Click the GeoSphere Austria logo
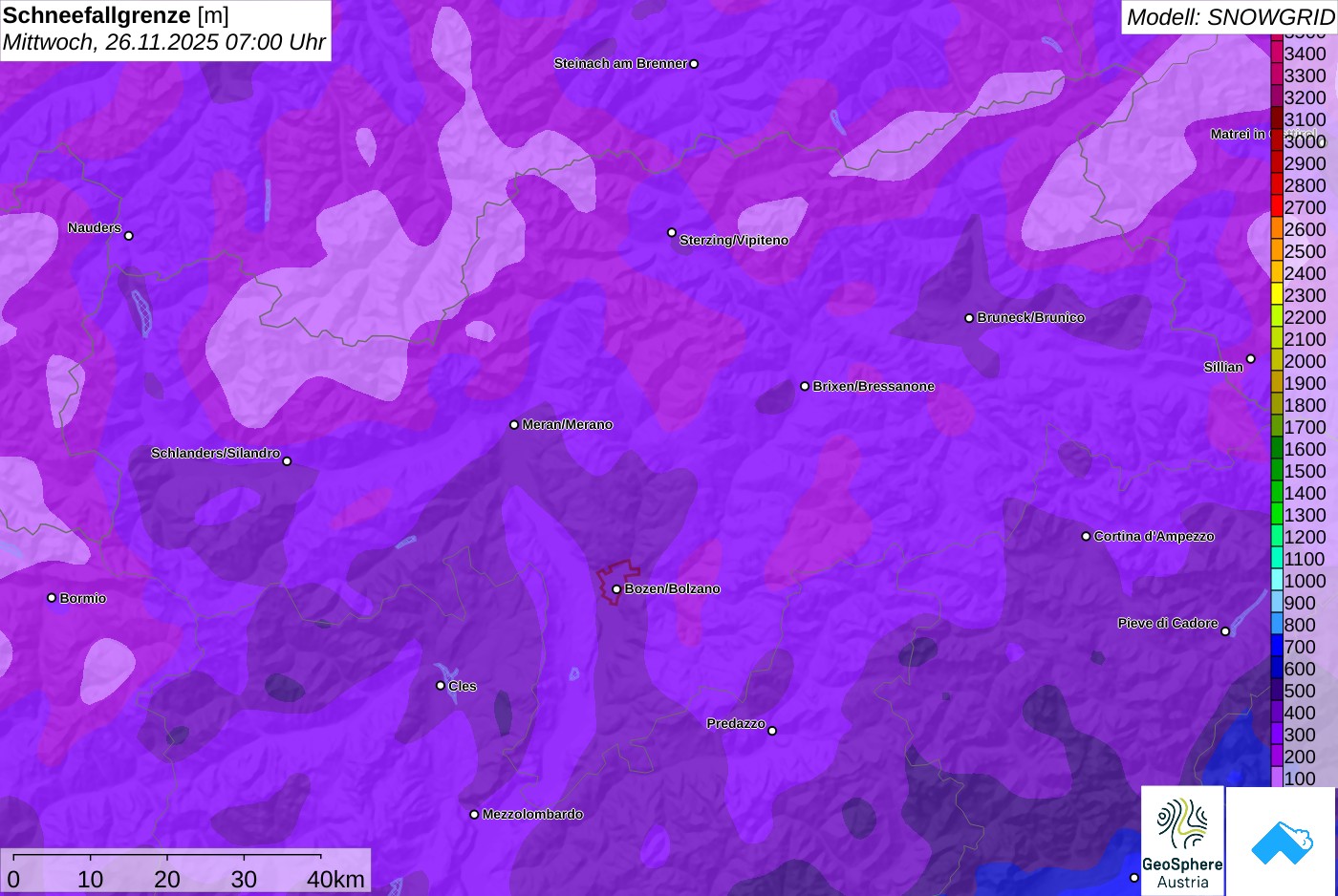This screenshot has height=896, width=1338. click(x=1182, y=842)
